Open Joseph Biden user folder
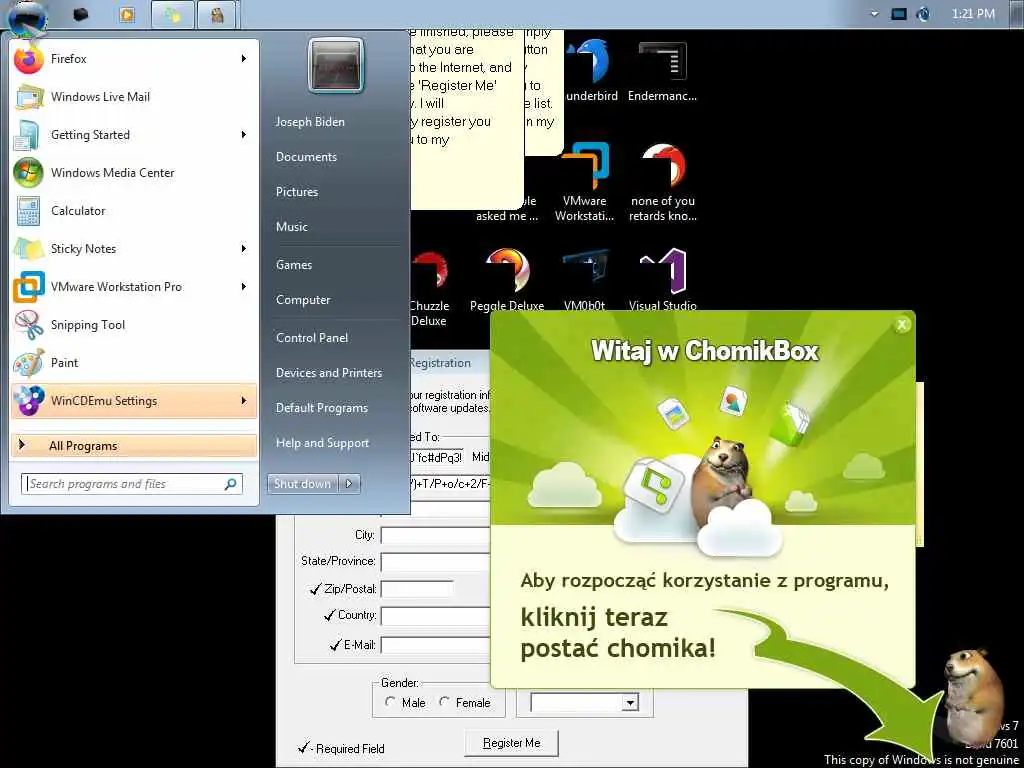The height and width of the screenshot is (768, 1024). 310,121
